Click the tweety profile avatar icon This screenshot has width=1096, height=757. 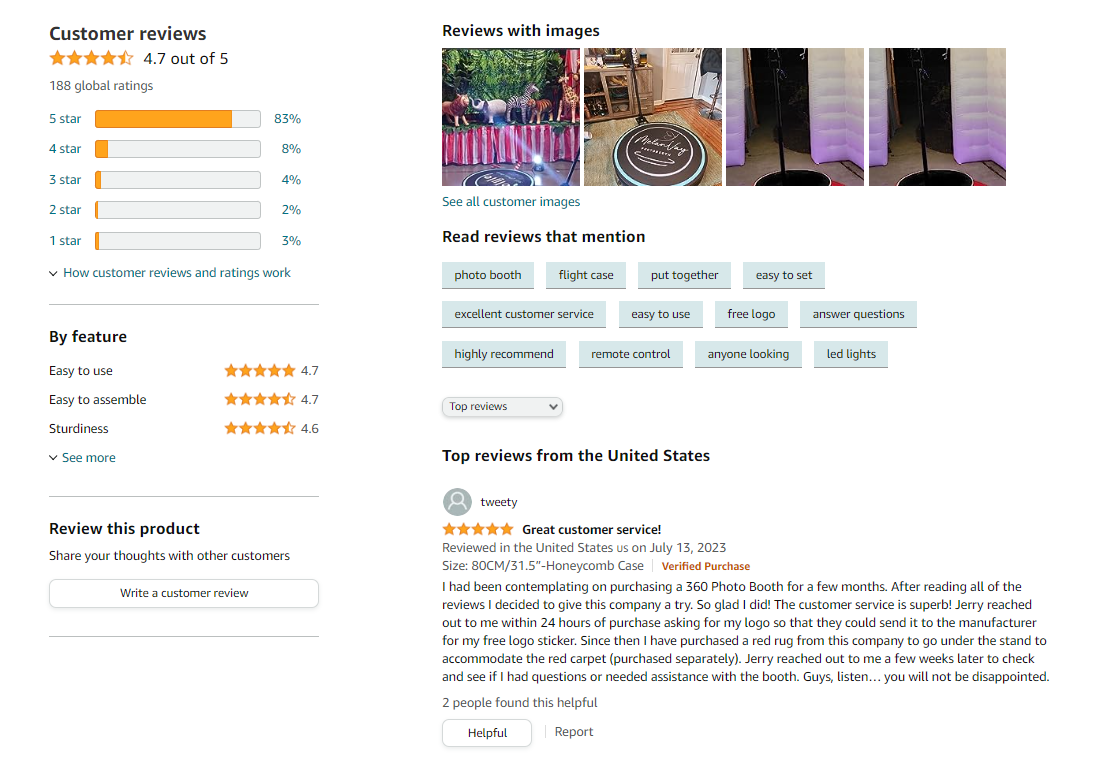(x=457, y=502)
